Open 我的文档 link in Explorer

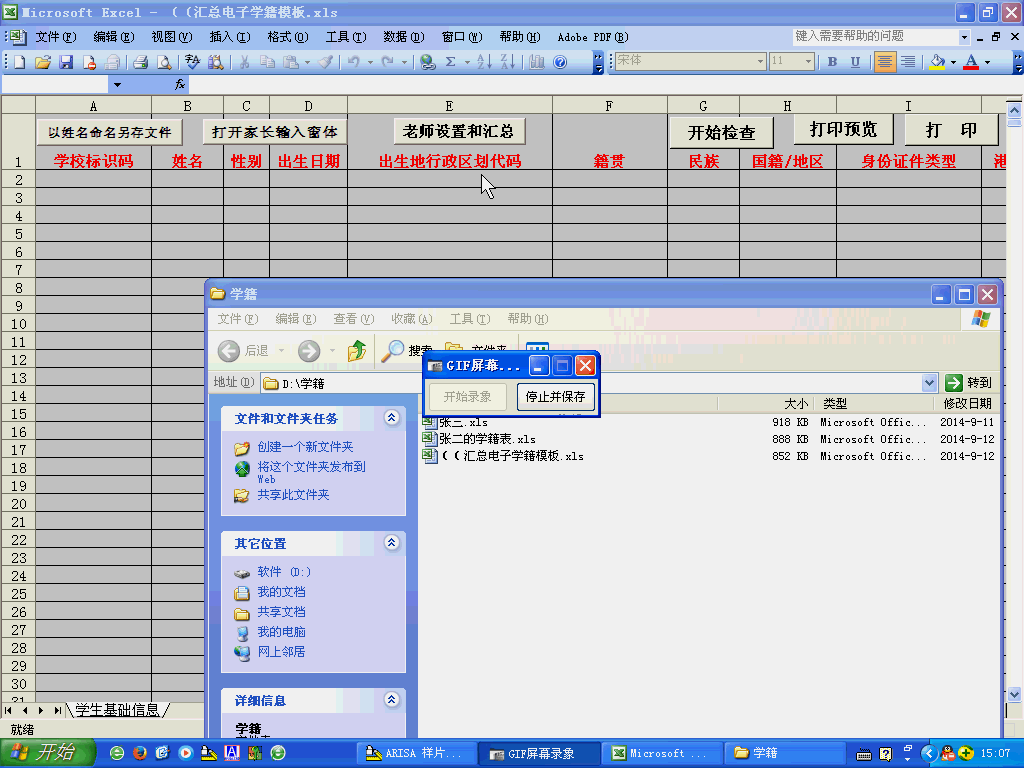281,592
